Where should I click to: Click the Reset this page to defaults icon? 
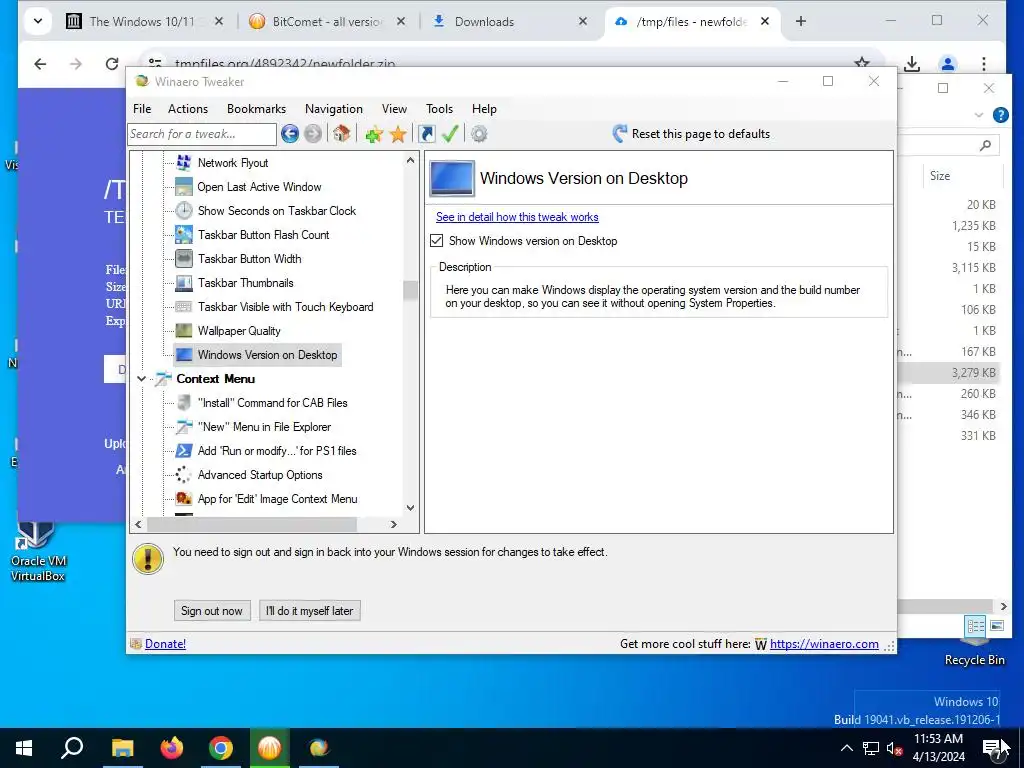coord(619,134)
